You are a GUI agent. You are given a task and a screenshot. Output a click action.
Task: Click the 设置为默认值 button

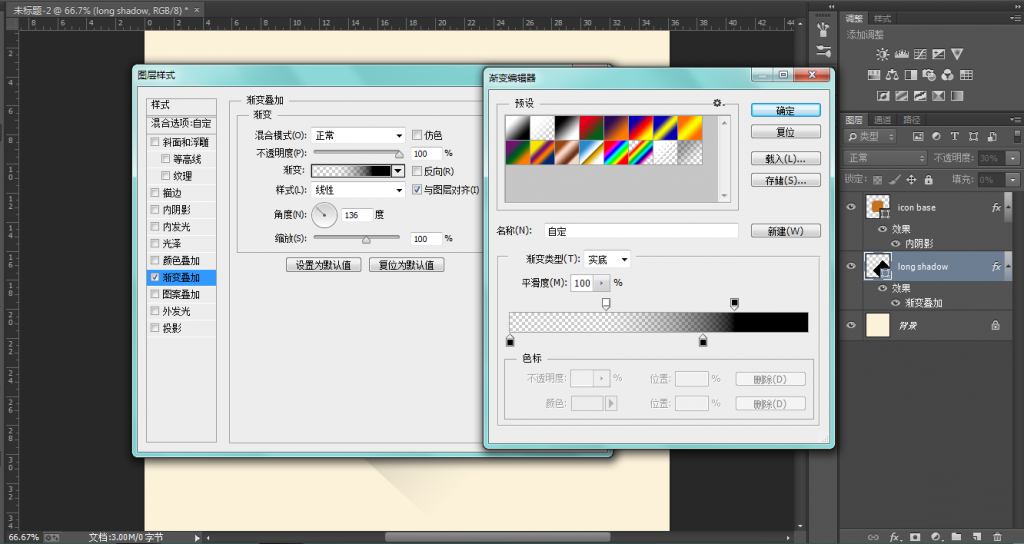point(323,266)
